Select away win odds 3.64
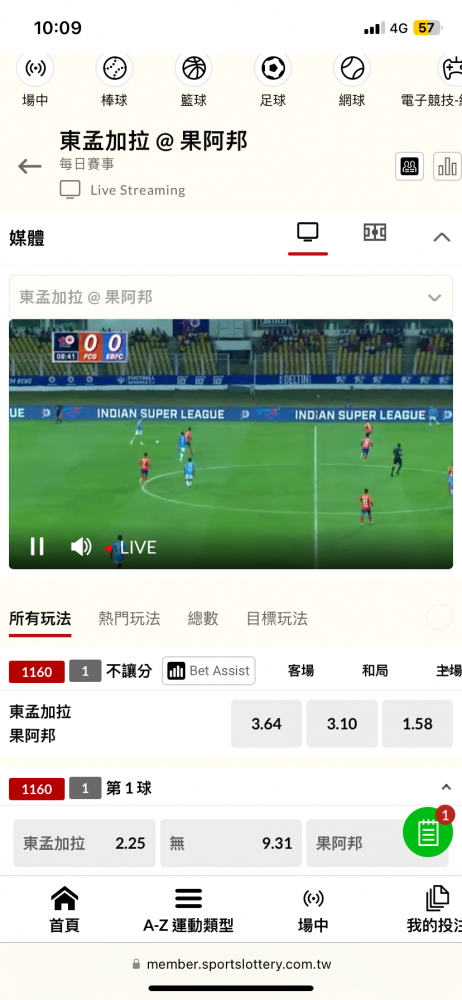Screen dimensions: 462x1000 266,724
